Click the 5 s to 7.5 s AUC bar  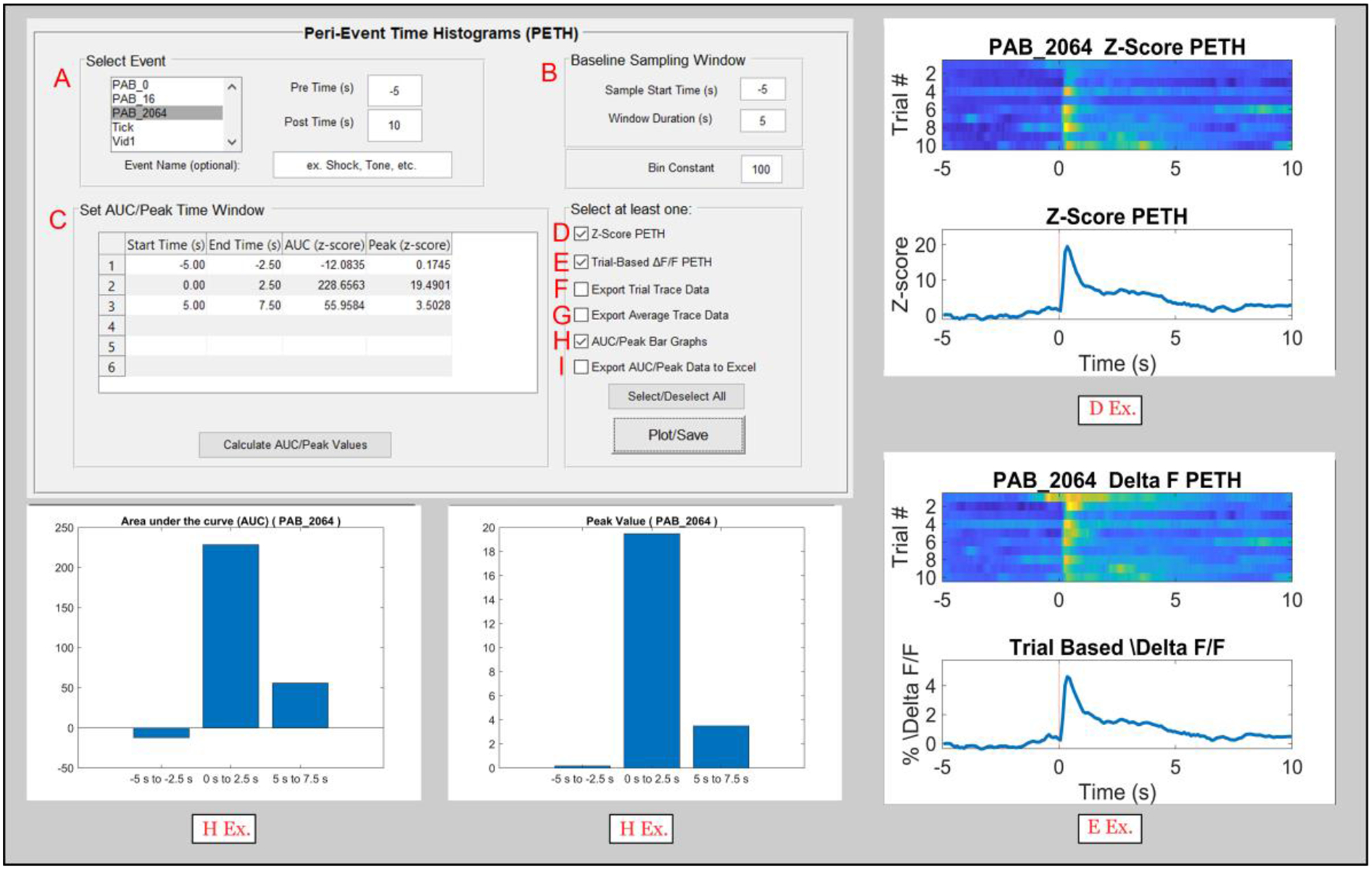pos(300,705)
